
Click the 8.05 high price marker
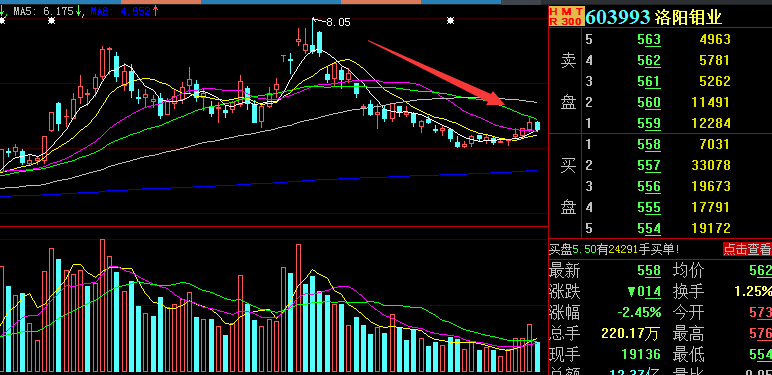click(338, 22)
